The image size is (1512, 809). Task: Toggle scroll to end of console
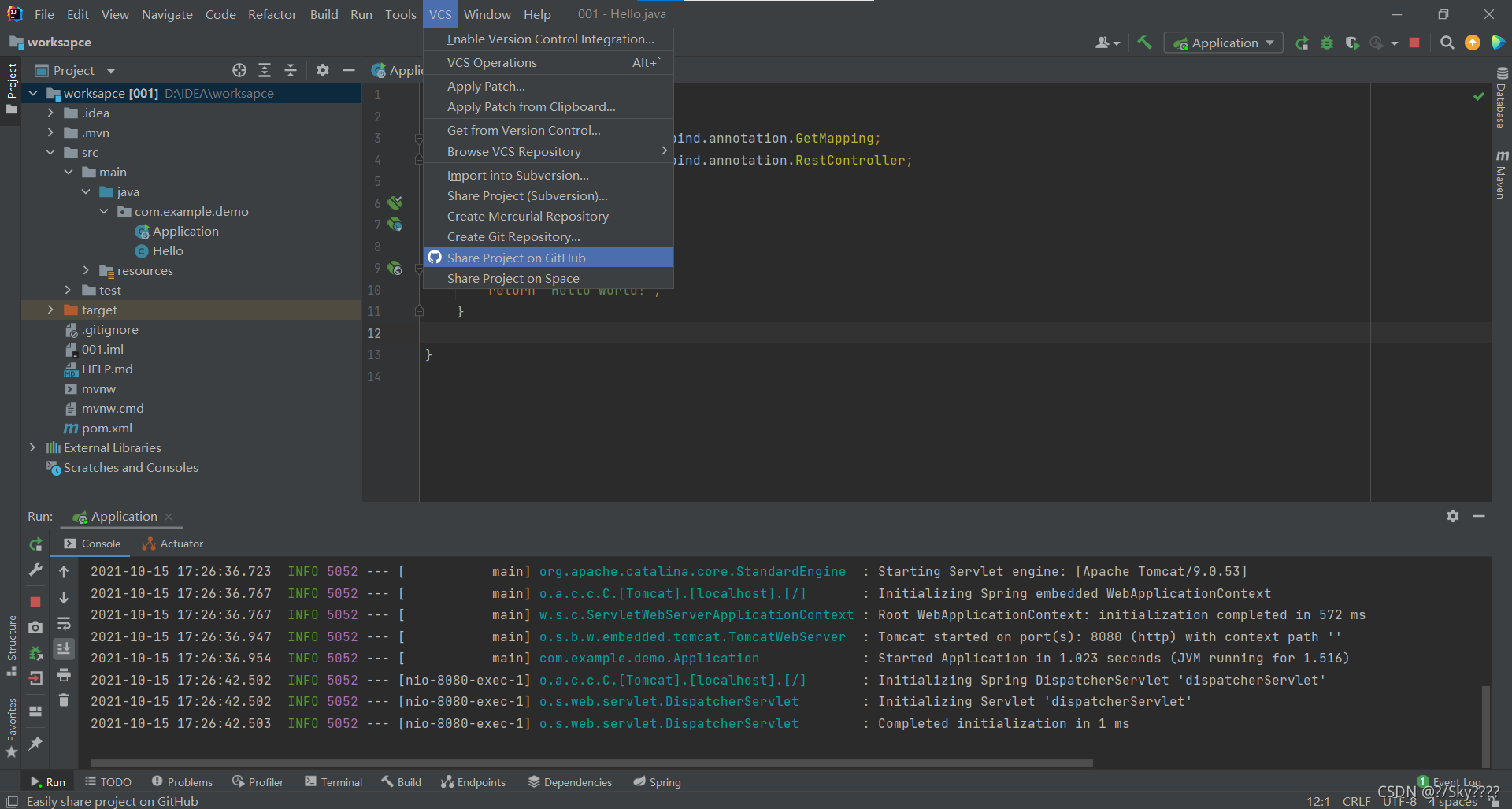pyautogui.click(x=64, y=648)
